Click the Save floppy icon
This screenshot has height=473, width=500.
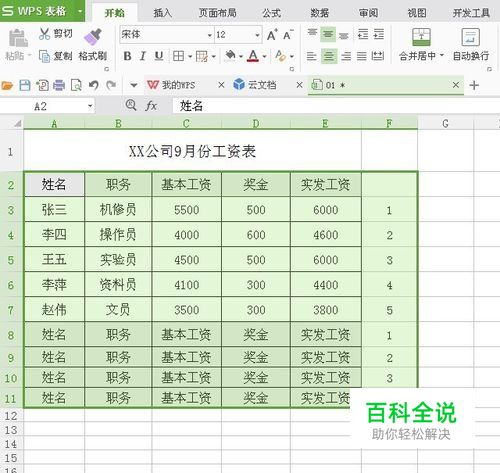(25, 86)
